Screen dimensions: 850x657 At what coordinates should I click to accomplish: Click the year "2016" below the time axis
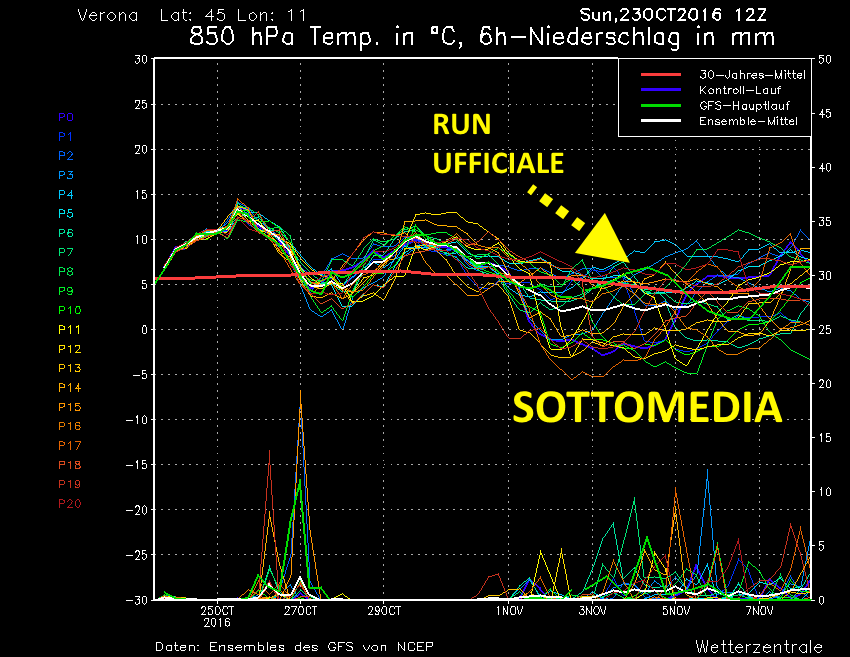point(217,623)
